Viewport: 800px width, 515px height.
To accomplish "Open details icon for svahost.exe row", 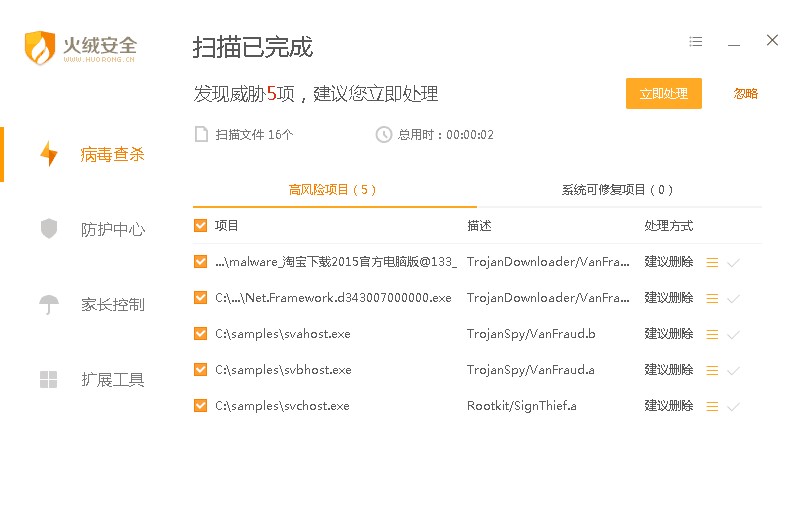I will click(x=713, y=334).
